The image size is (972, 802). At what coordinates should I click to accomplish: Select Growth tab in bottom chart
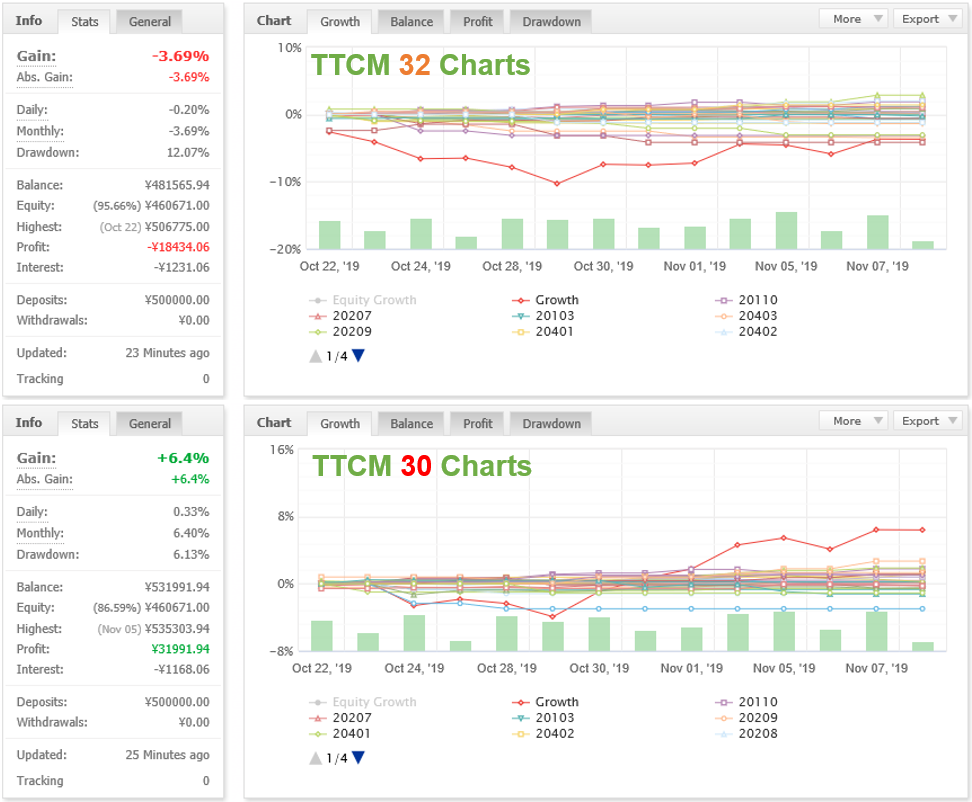pyautogui.click(x=340, y=424)
